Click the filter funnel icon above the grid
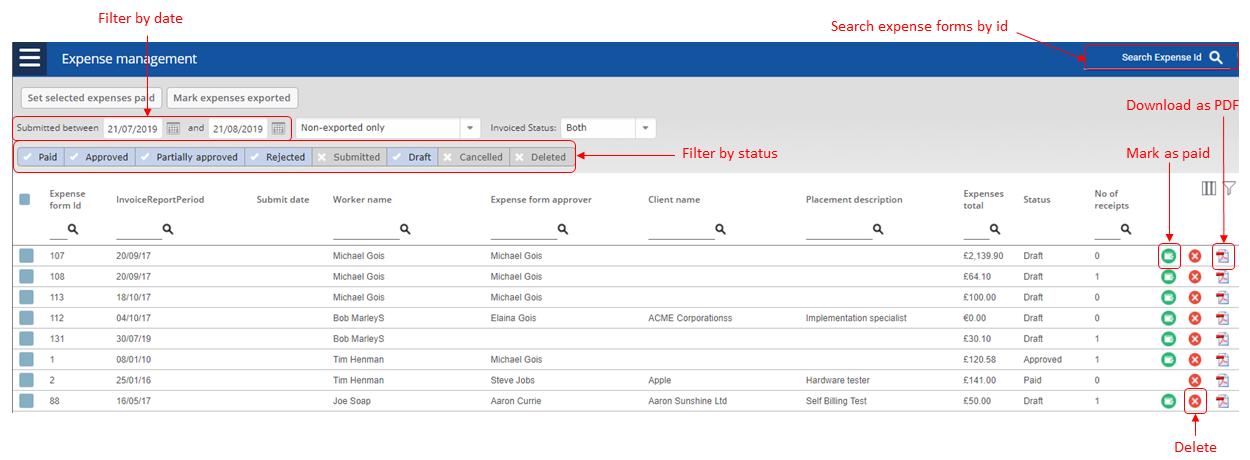1250x460 pixels. [1229, 188]
